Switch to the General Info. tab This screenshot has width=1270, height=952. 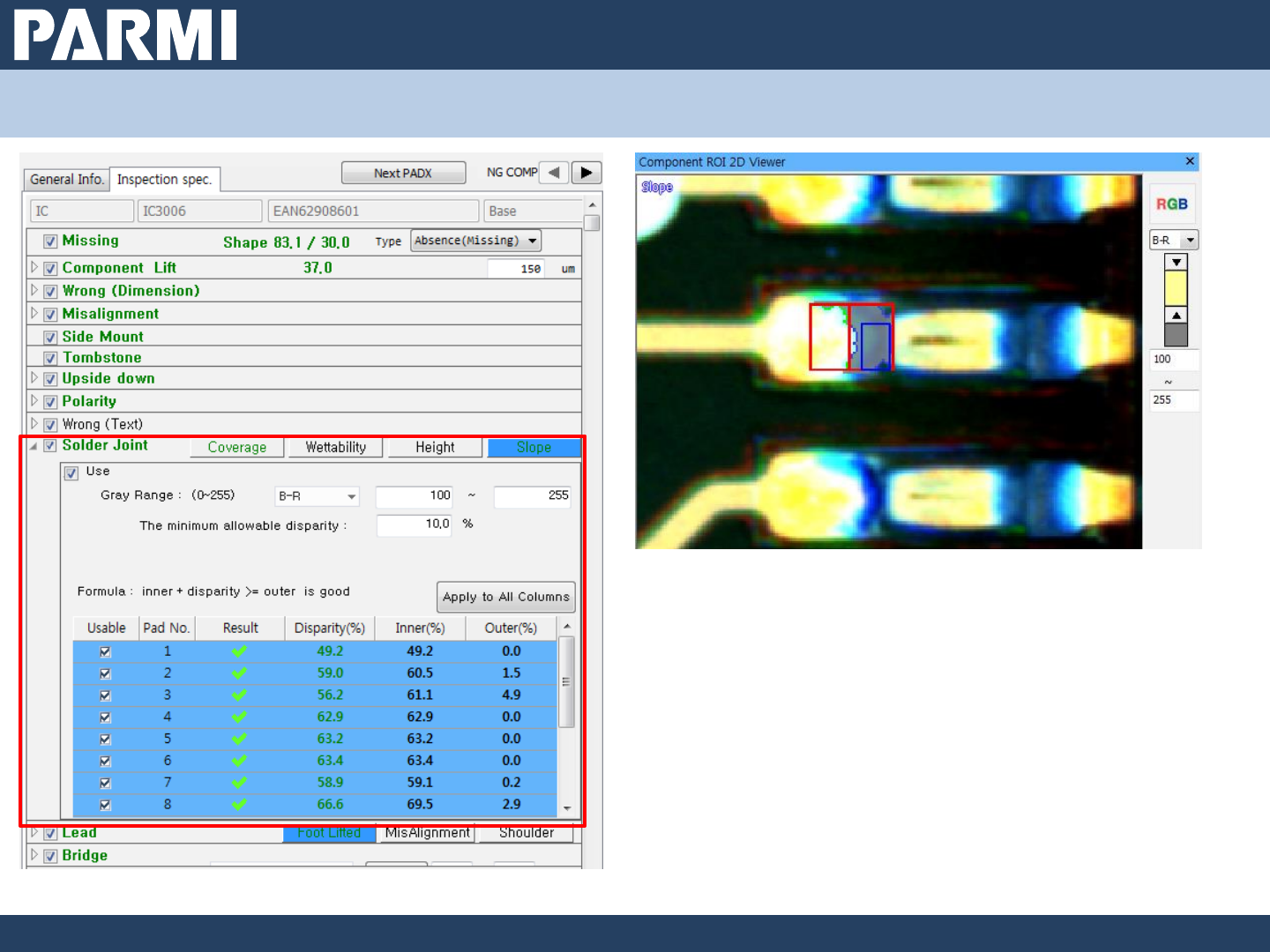pyautogui.click(x=67, y=180)
